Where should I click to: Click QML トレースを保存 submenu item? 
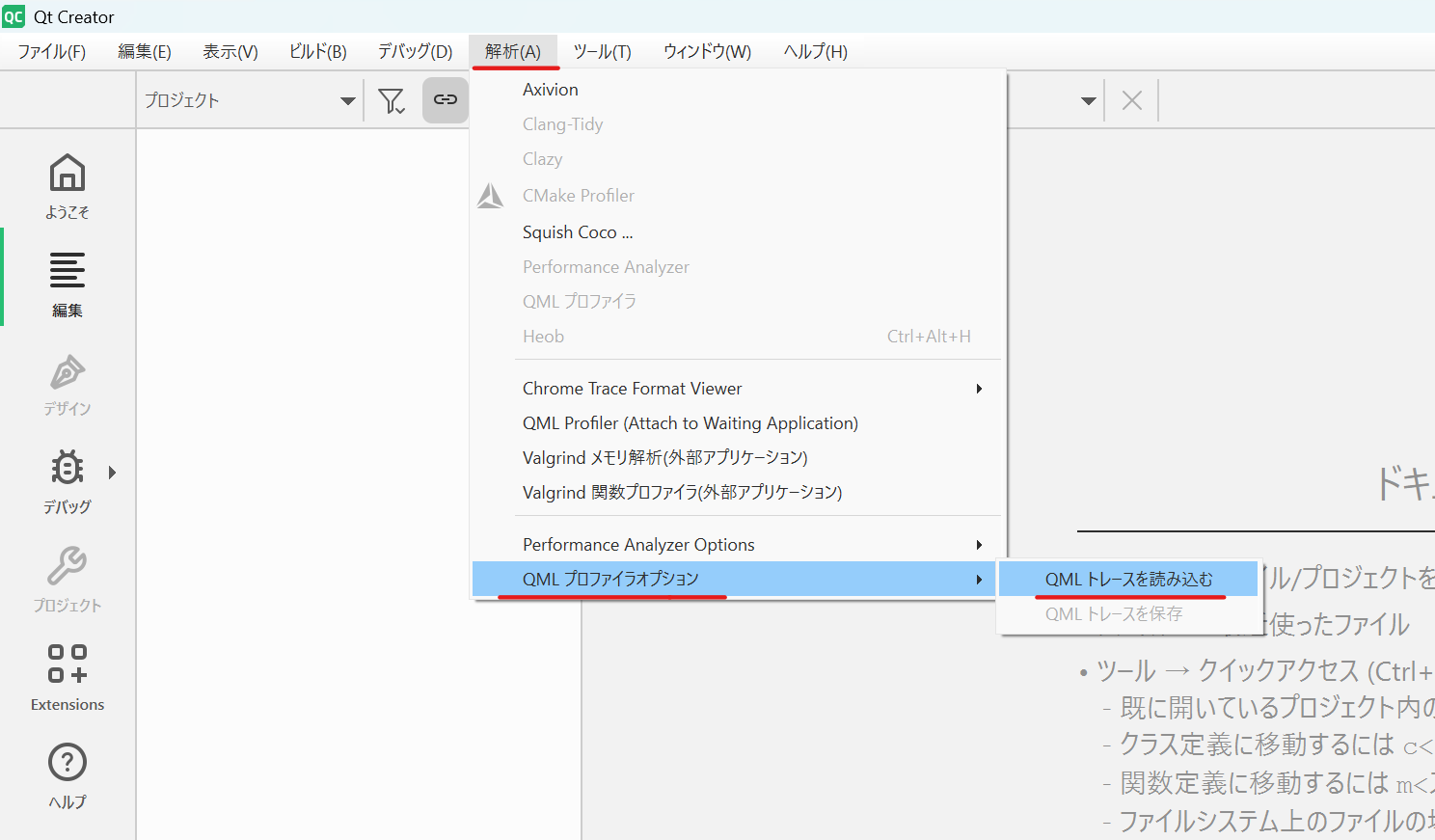pos(1128,614)
